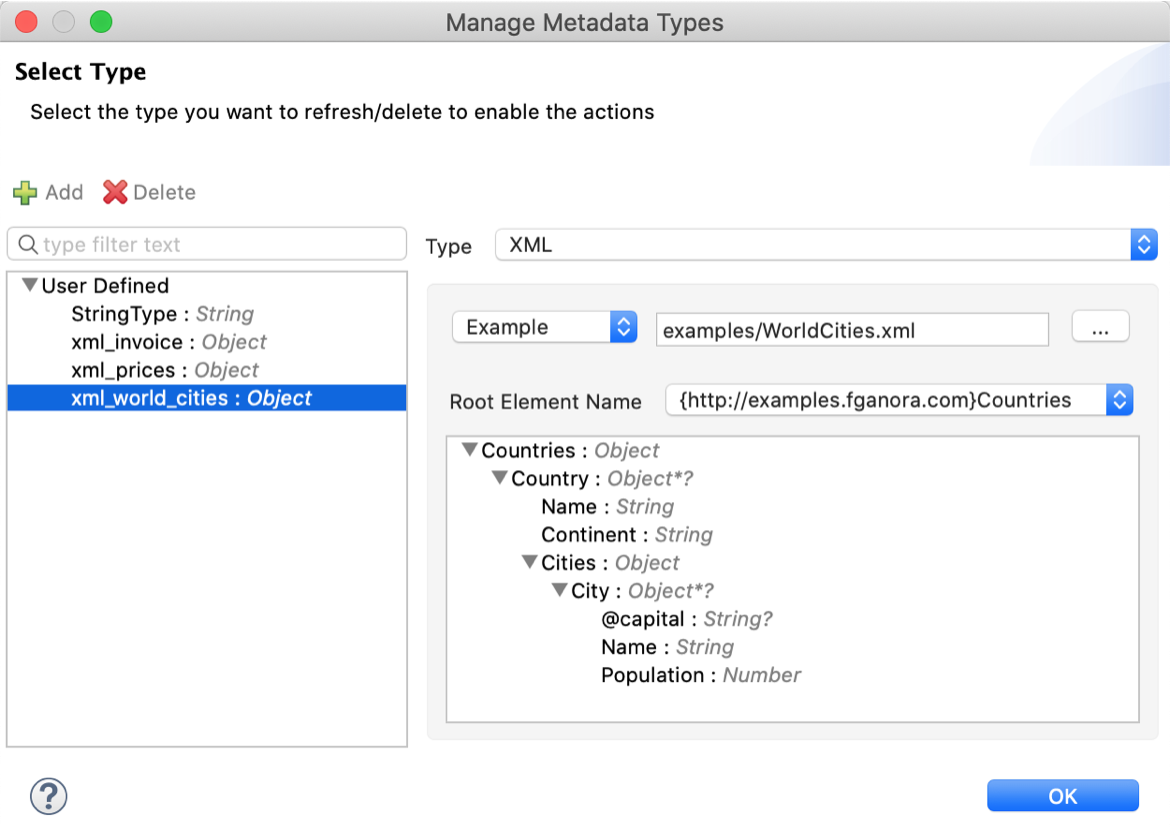This screenshot has width=1172, height=828.
Task: Click the search magnifier icon in filter
Action: (27, 245)
